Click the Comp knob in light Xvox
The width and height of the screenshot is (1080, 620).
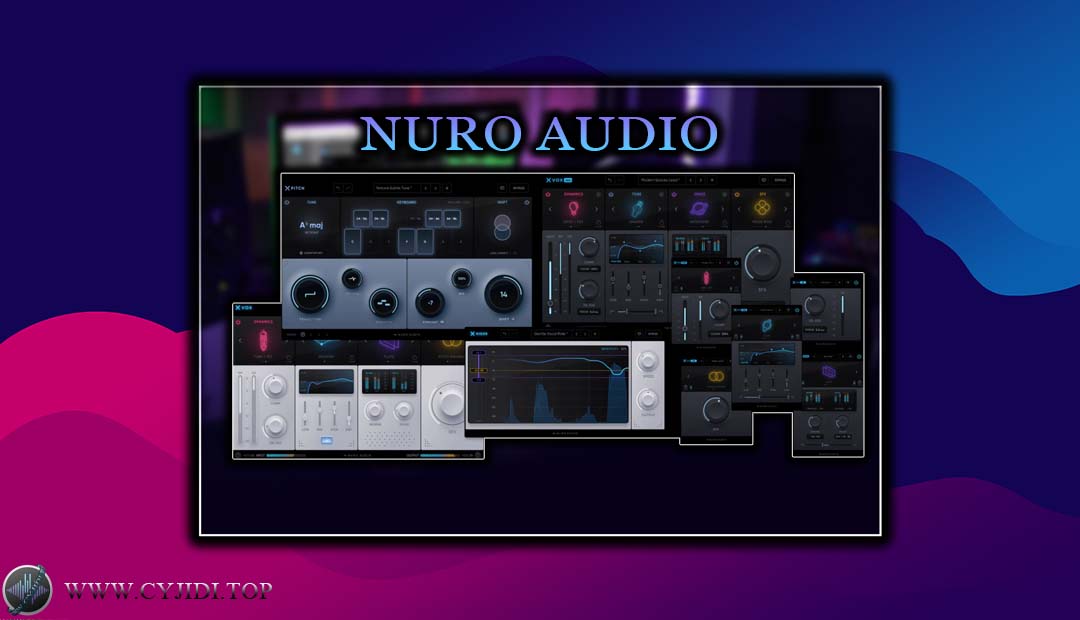pos(276,386)
